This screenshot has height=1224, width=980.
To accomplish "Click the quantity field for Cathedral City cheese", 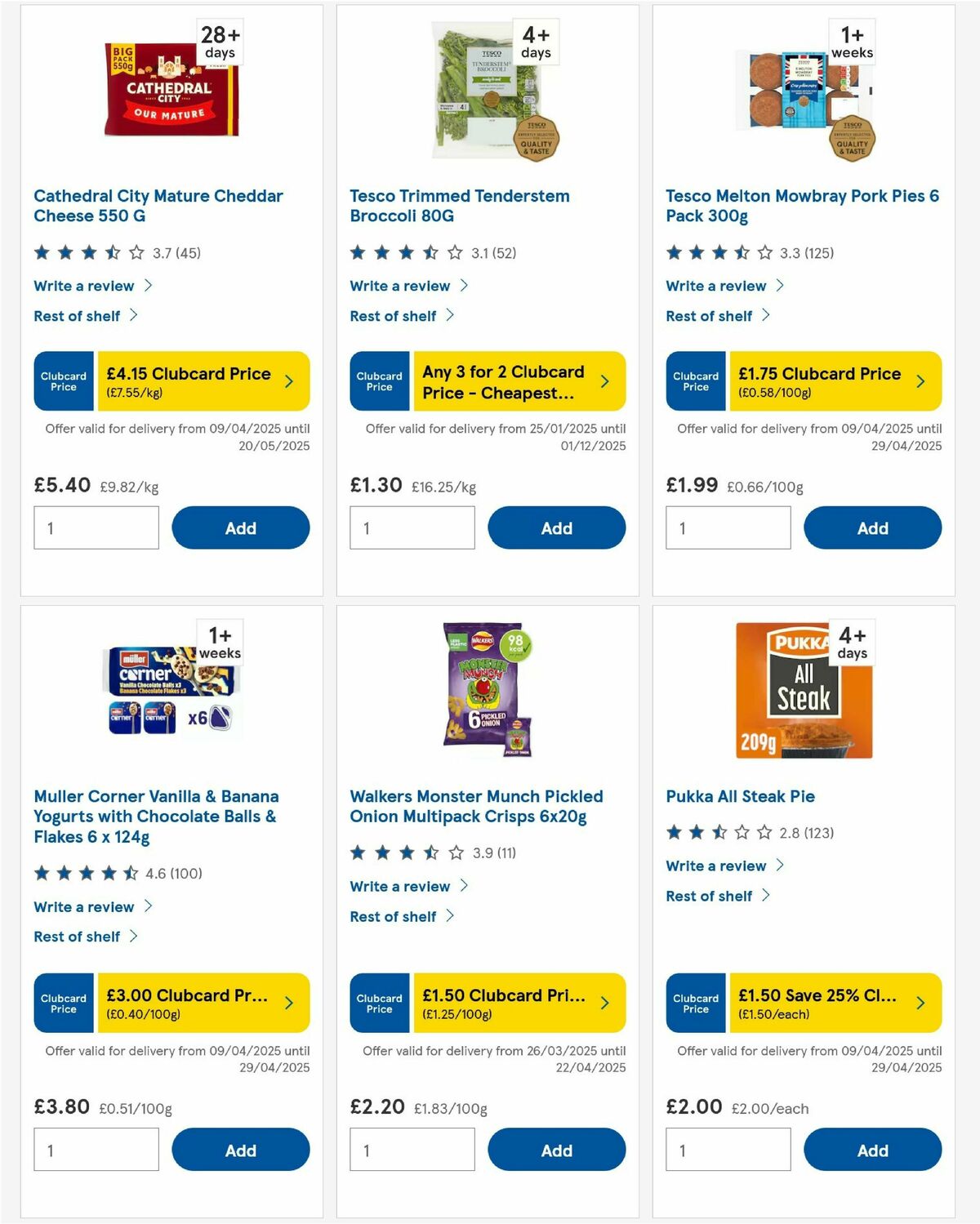I will point(96,527).
